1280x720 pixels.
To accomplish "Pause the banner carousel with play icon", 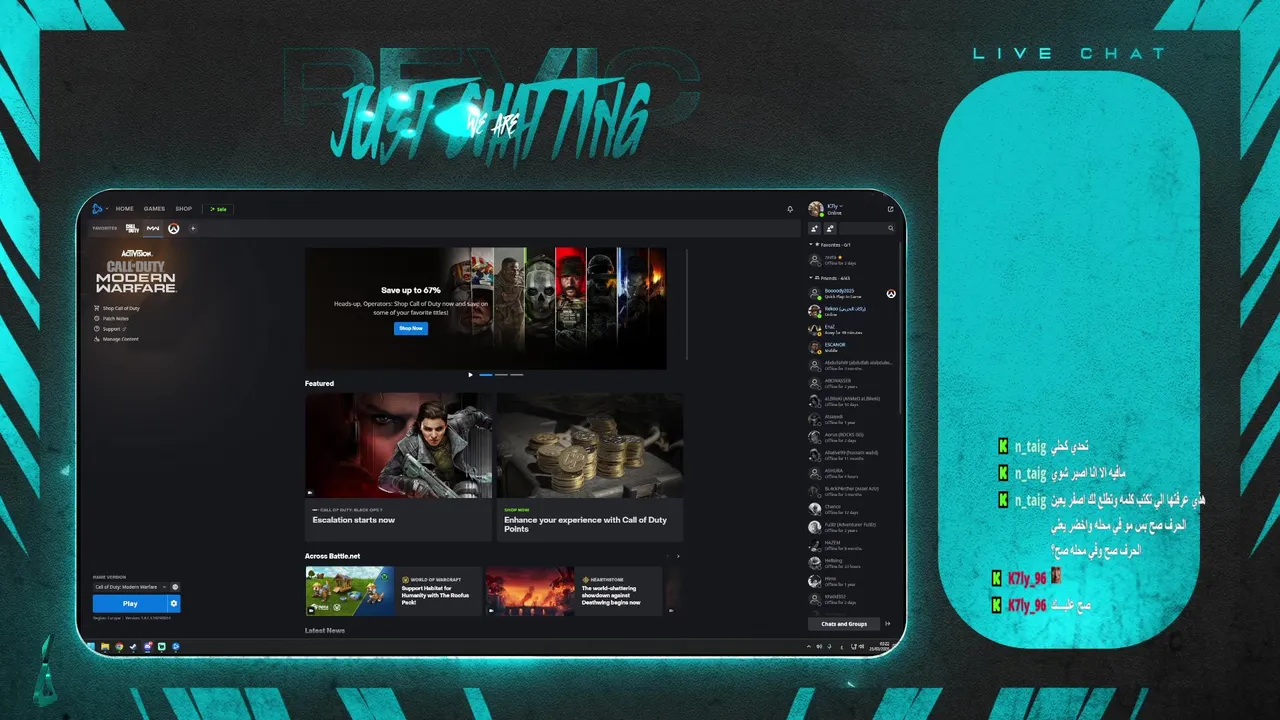I will coord(470,375).
